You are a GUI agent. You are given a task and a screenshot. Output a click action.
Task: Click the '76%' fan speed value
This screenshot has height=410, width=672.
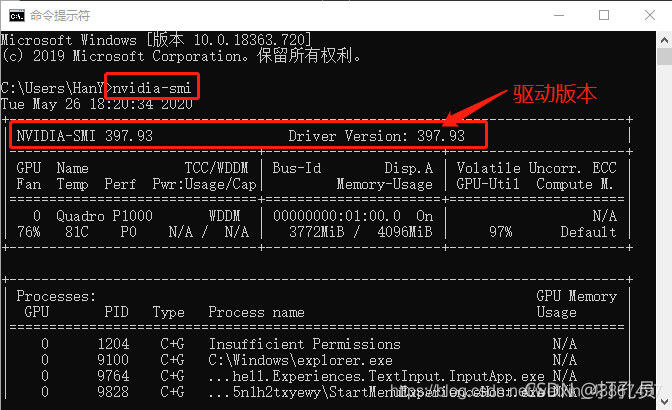[x=29, y=232]
